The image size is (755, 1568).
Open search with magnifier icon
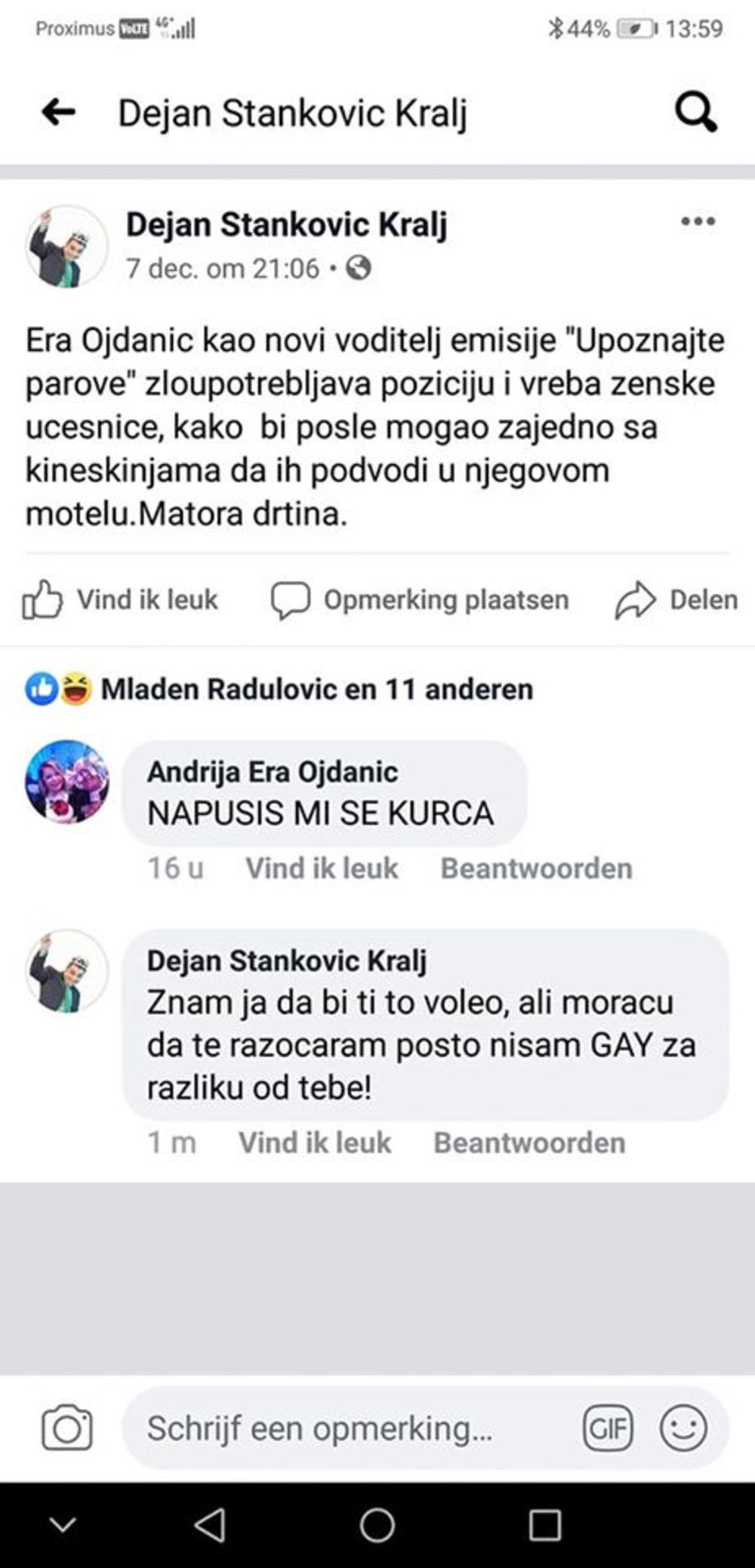pos(695,112)
